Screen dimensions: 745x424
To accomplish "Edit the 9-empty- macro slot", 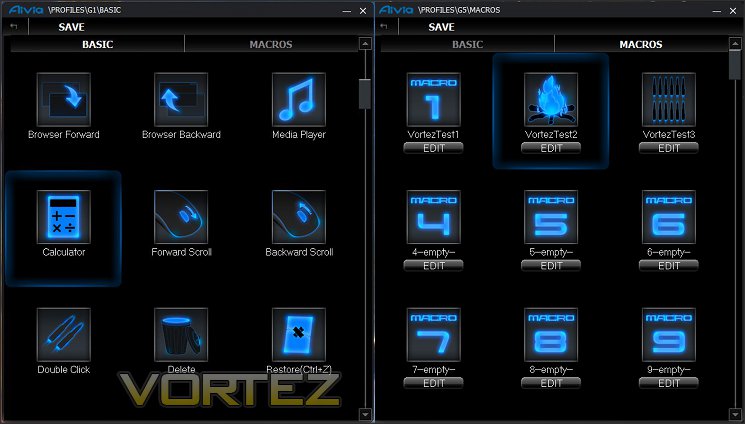I will 669,383.
